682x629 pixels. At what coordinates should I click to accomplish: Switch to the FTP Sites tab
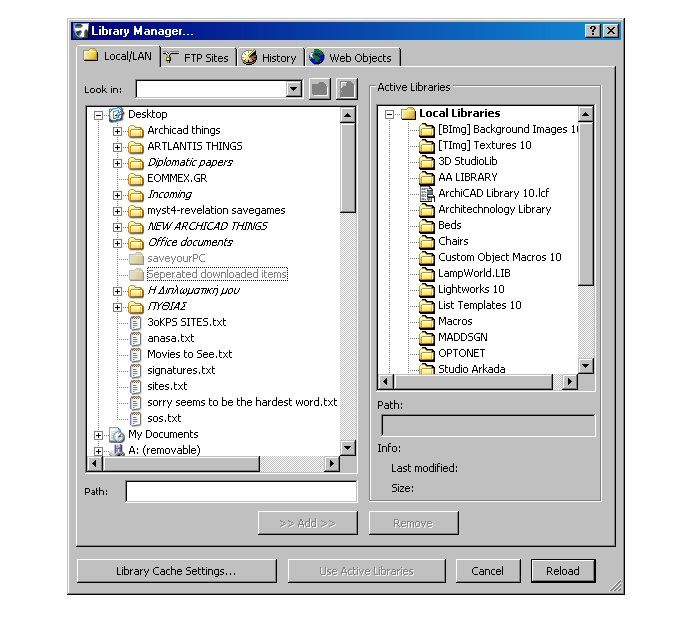[197, 57]
